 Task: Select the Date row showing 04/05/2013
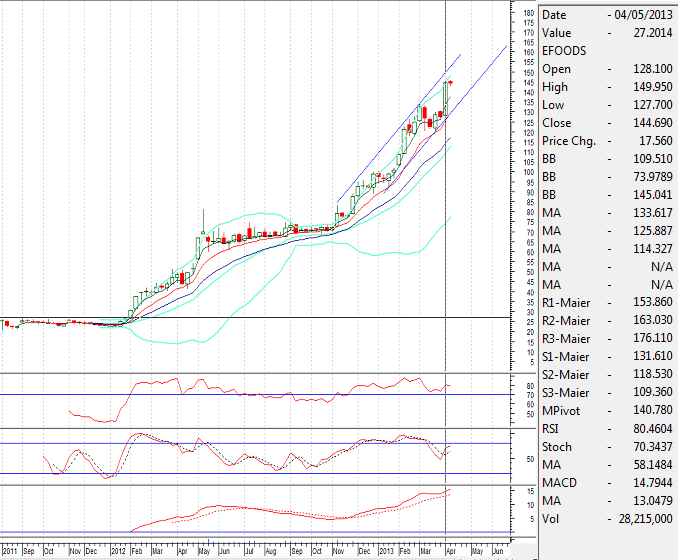(608, 15)
